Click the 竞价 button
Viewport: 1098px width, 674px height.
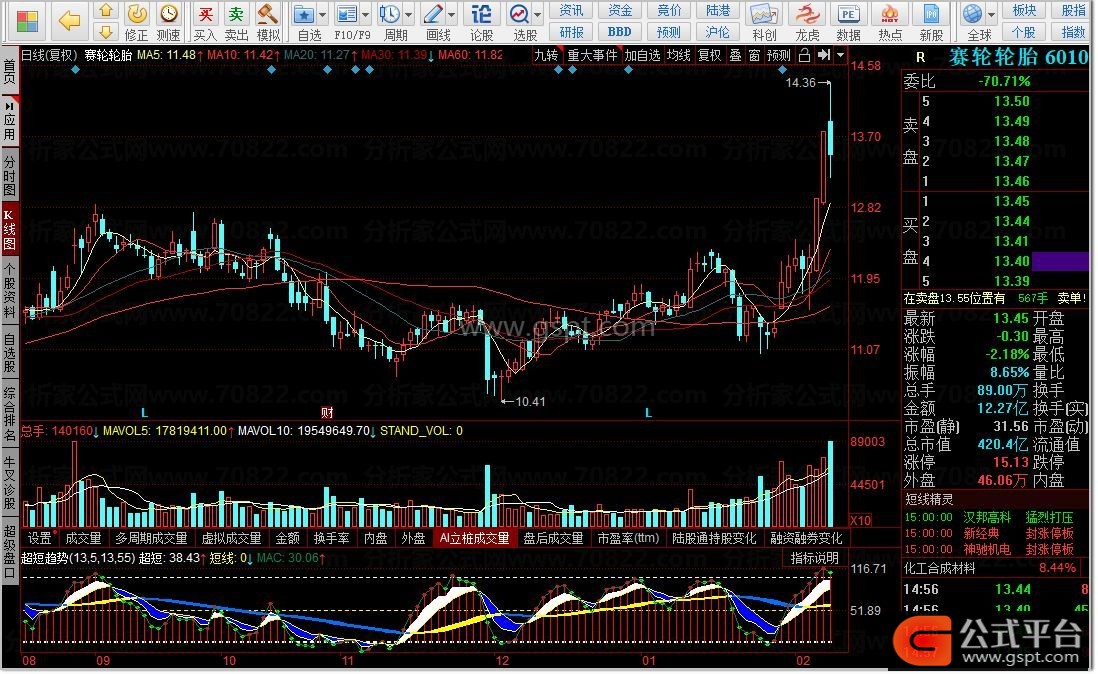[669, 10]
